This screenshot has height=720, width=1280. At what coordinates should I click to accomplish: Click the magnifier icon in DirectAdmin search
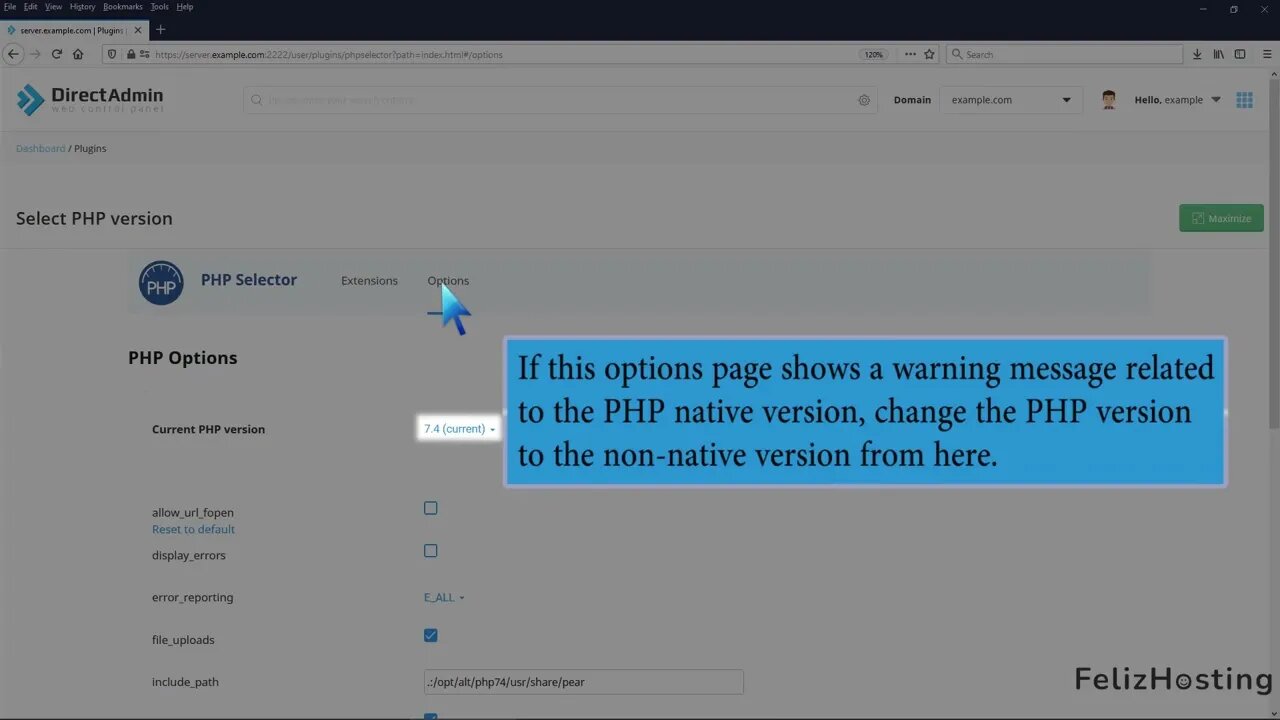[257, 100]
